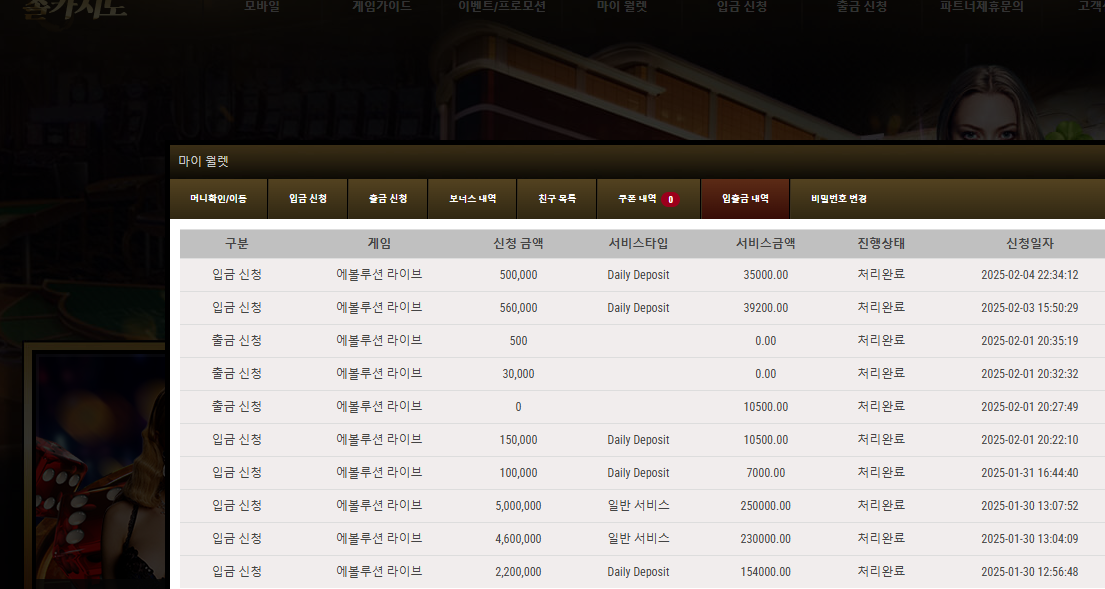
Task: Select date 2025-01-30 12:56:48
Action: pyautogui.click(x=1030, y=572)
